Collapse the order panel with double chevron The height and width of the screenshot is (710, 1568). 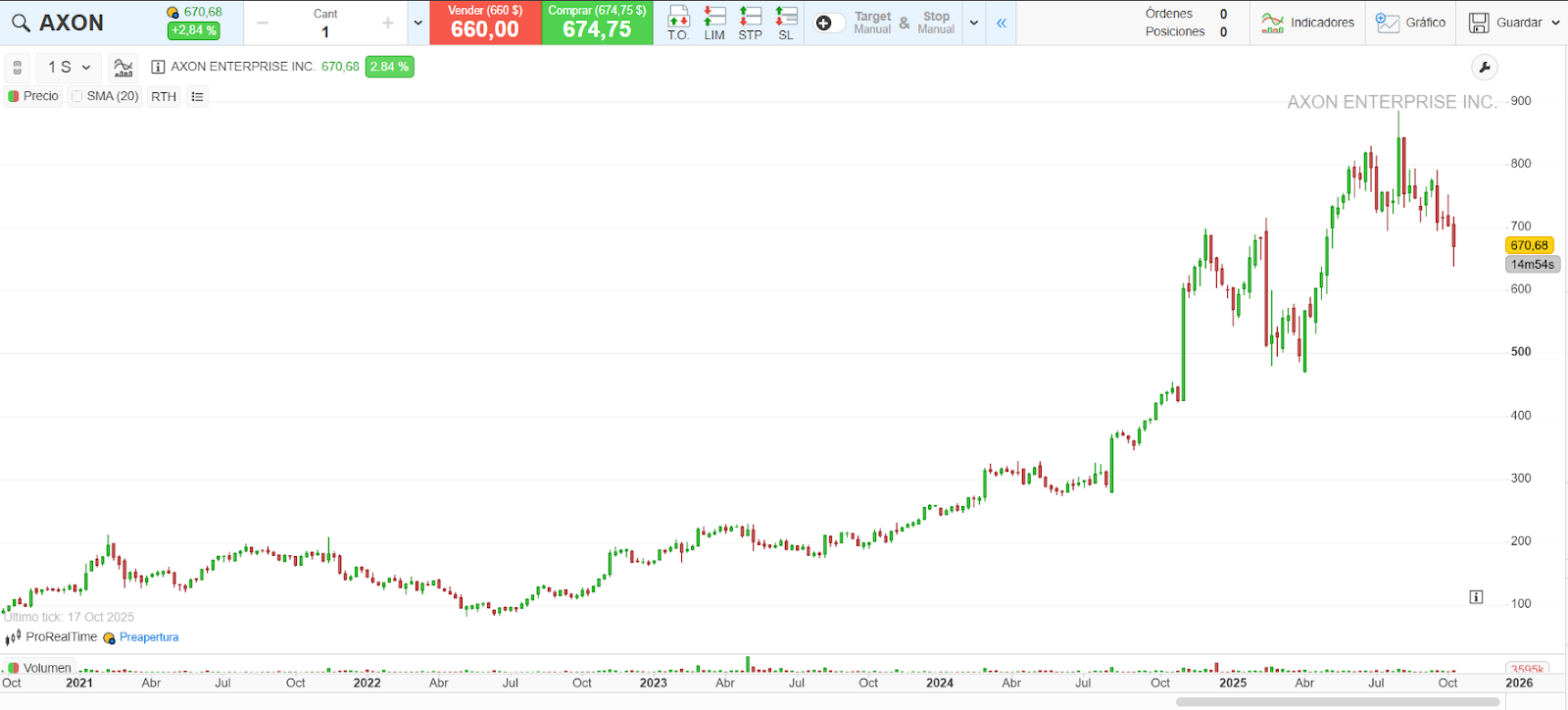click(x=1002, y=23)
